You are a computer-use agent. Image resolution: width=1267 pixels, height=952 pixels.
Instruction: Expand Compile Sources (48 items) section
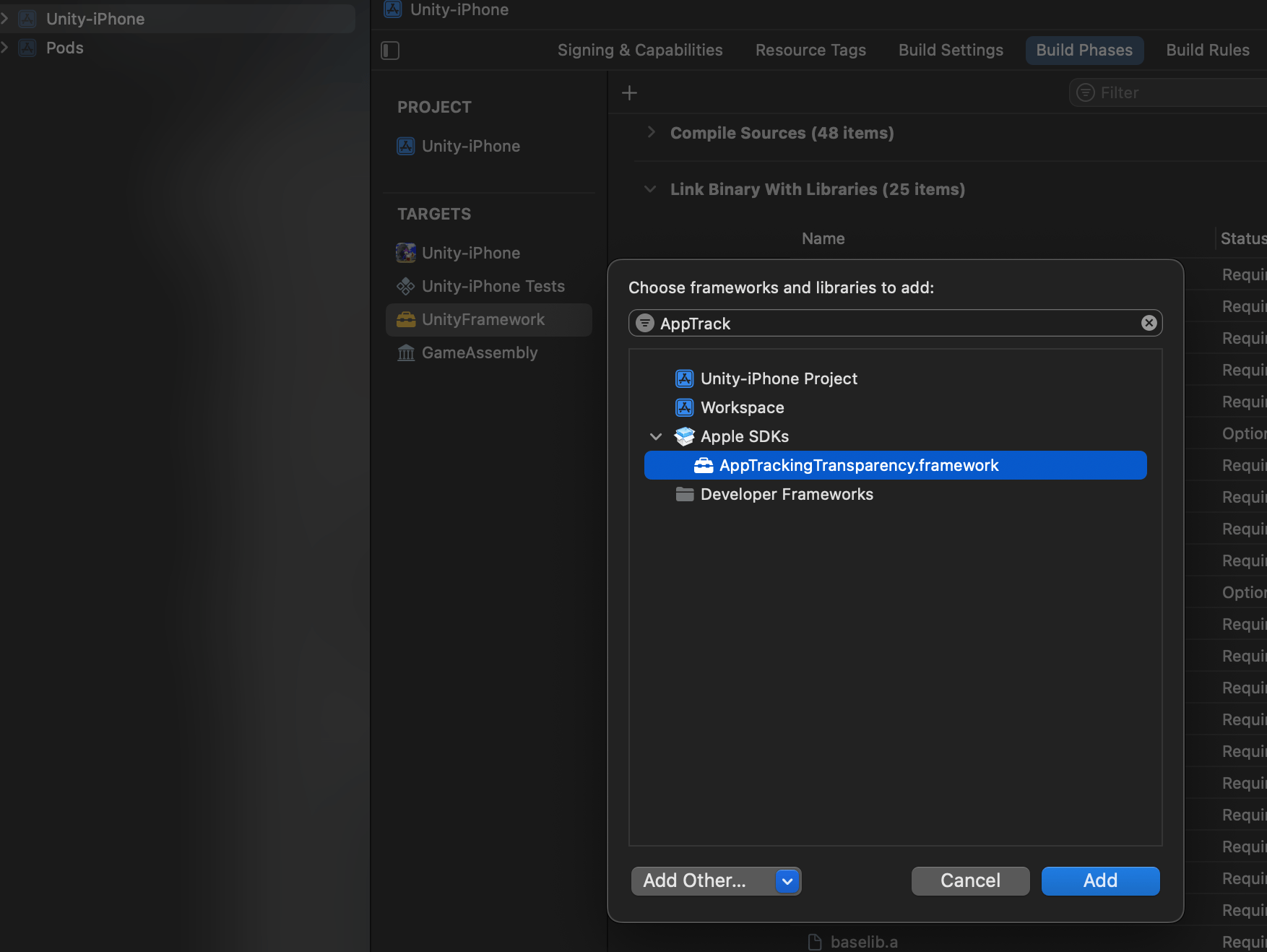point(651,132)
